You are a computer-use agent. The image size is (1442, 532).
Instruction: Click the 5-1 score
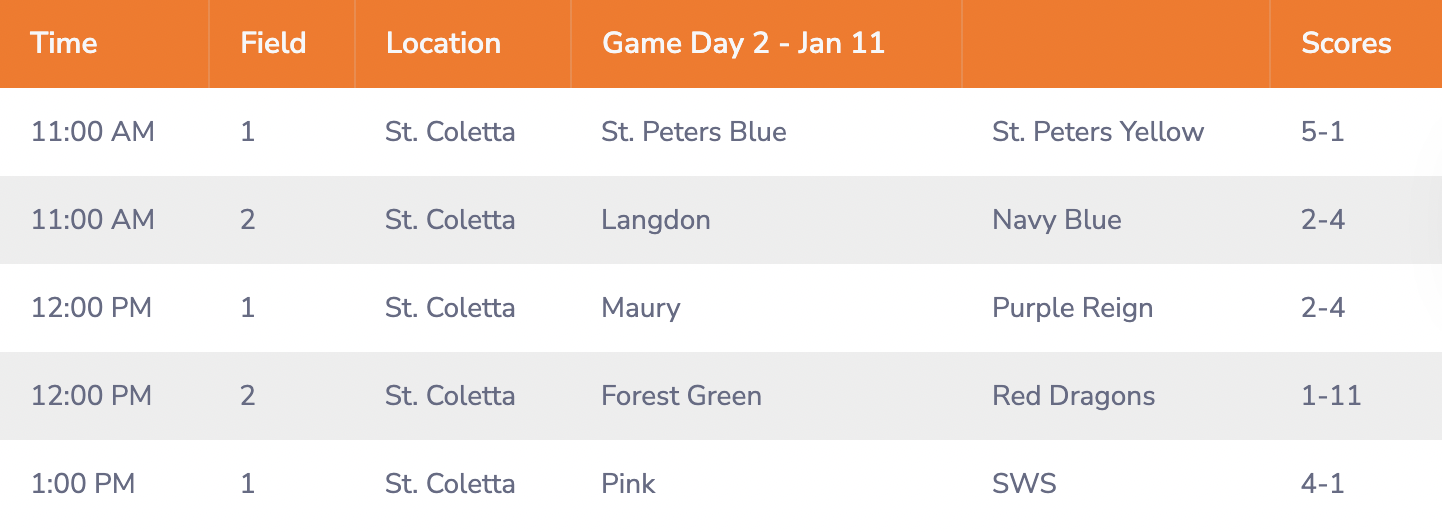[x=1323, y=132]
